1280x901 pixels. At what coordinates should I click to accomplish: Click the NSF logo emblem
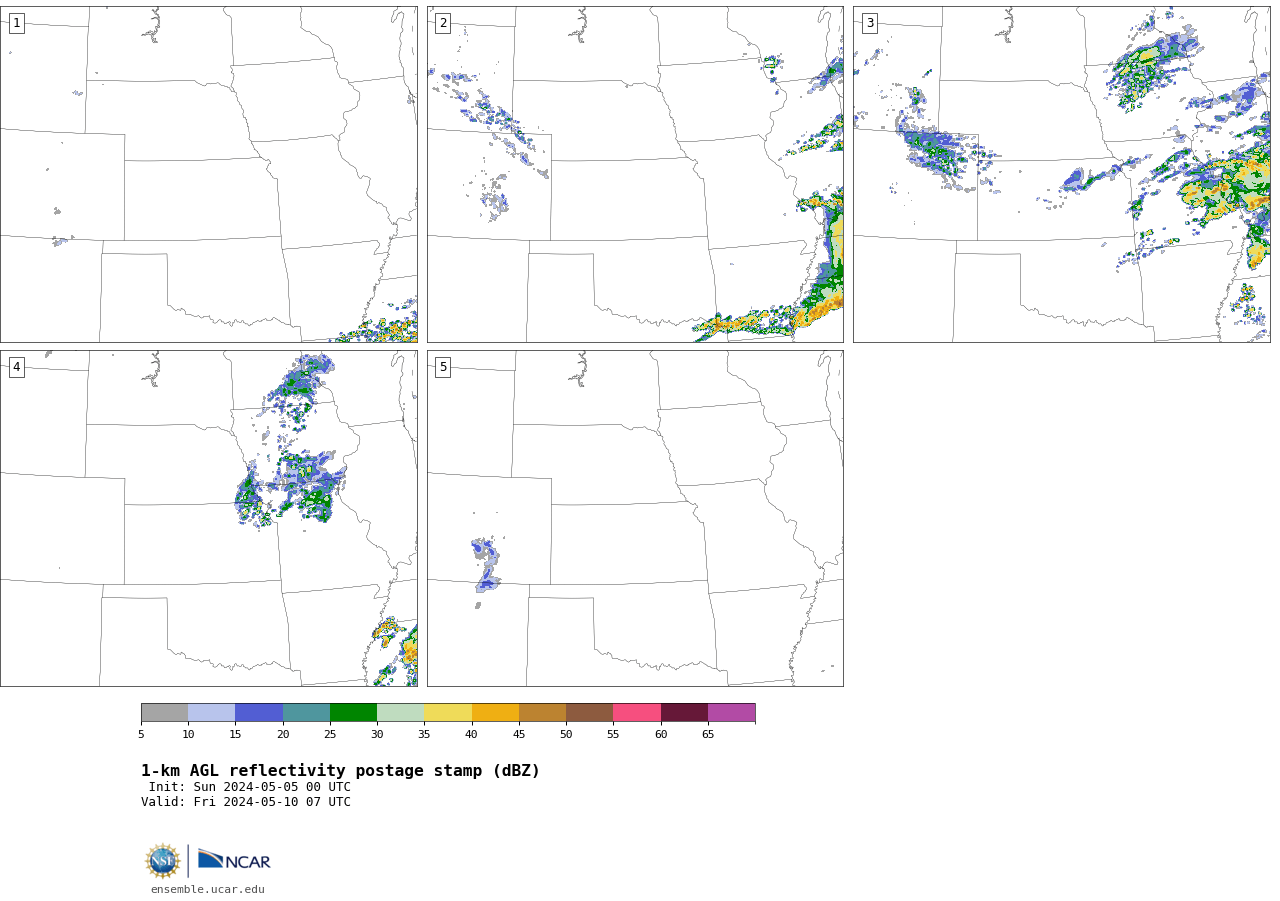tap(163, 861)
